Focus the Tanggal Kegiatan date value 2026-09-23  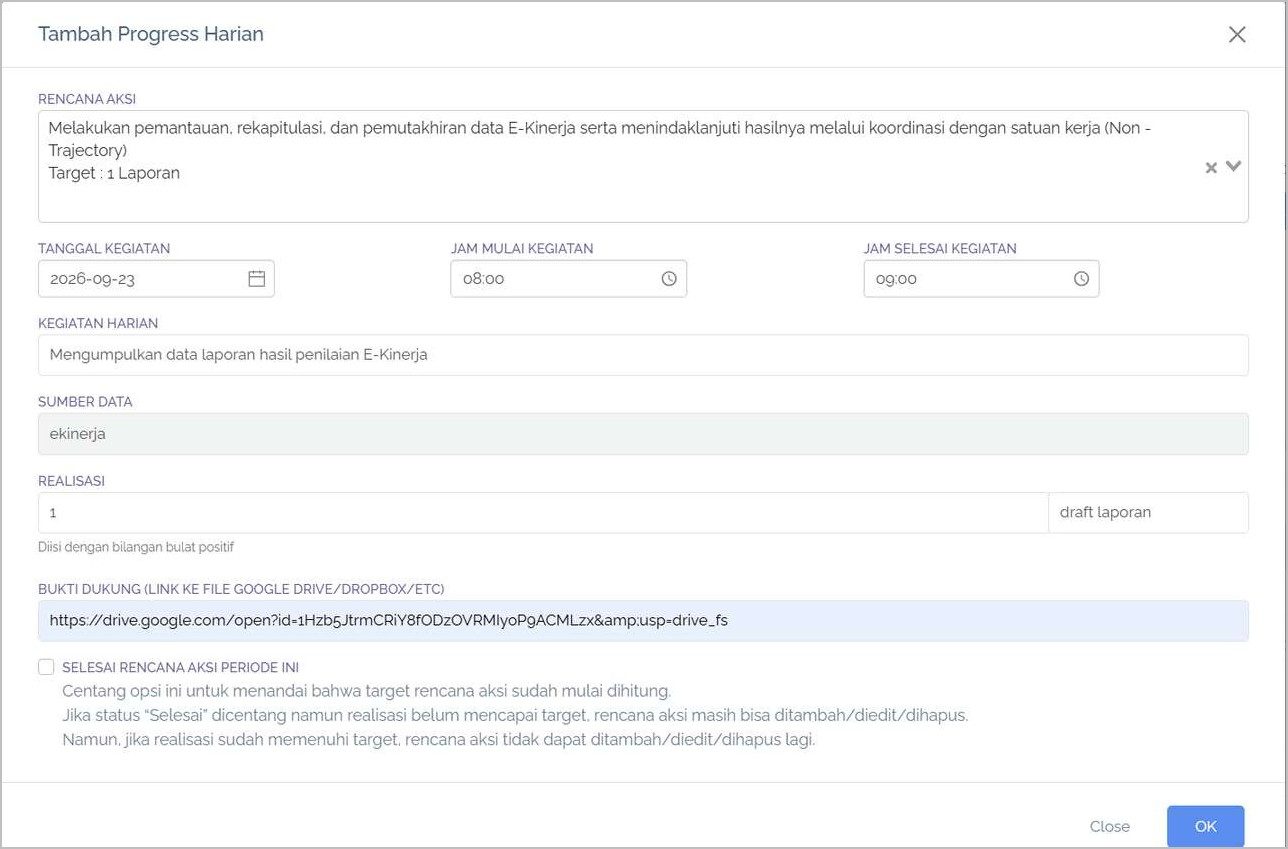click(x=92, y=279)
